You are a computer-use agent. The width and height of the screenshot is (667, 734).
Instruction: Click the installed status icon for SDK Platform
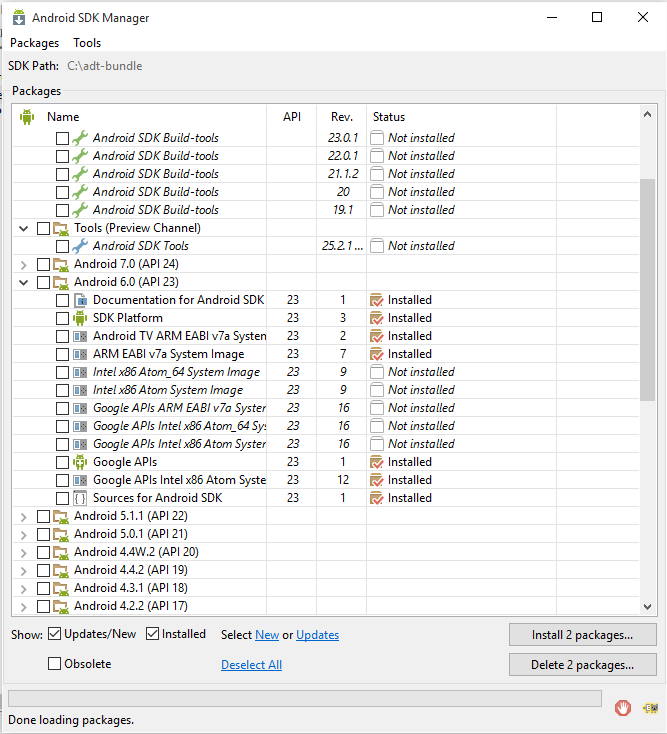pyautogui.click(x=376, y=318)
